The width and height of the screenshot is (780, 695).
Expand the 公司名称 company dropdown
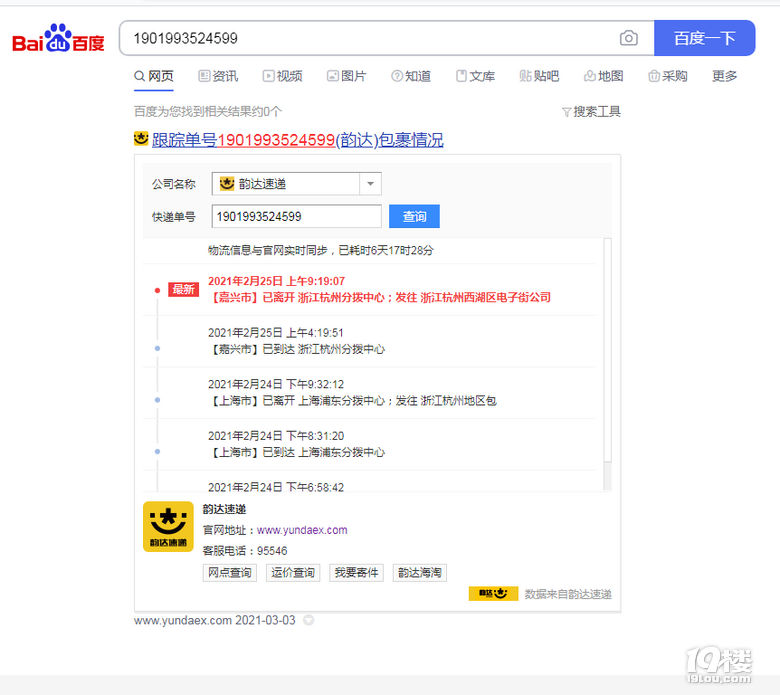point(296,184)
